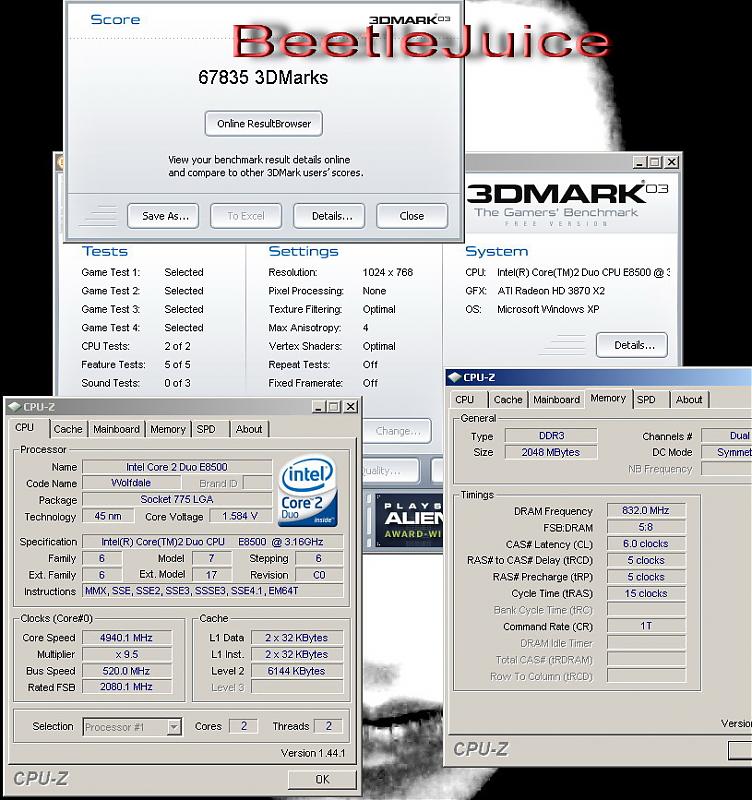This screenshot has width=752, height=800.
Task: Click the Technology value 45 nm
Action: tap(108, 516)
